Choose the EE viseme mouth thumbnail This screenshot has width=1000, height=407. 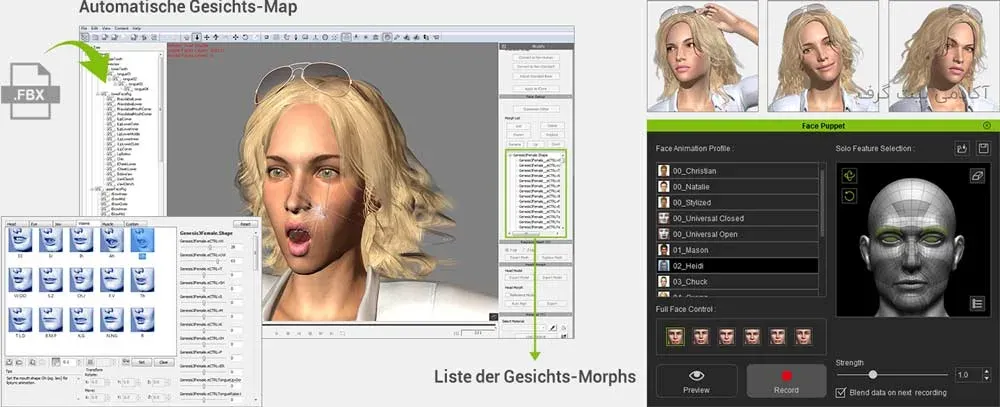[x=19, y=240]
